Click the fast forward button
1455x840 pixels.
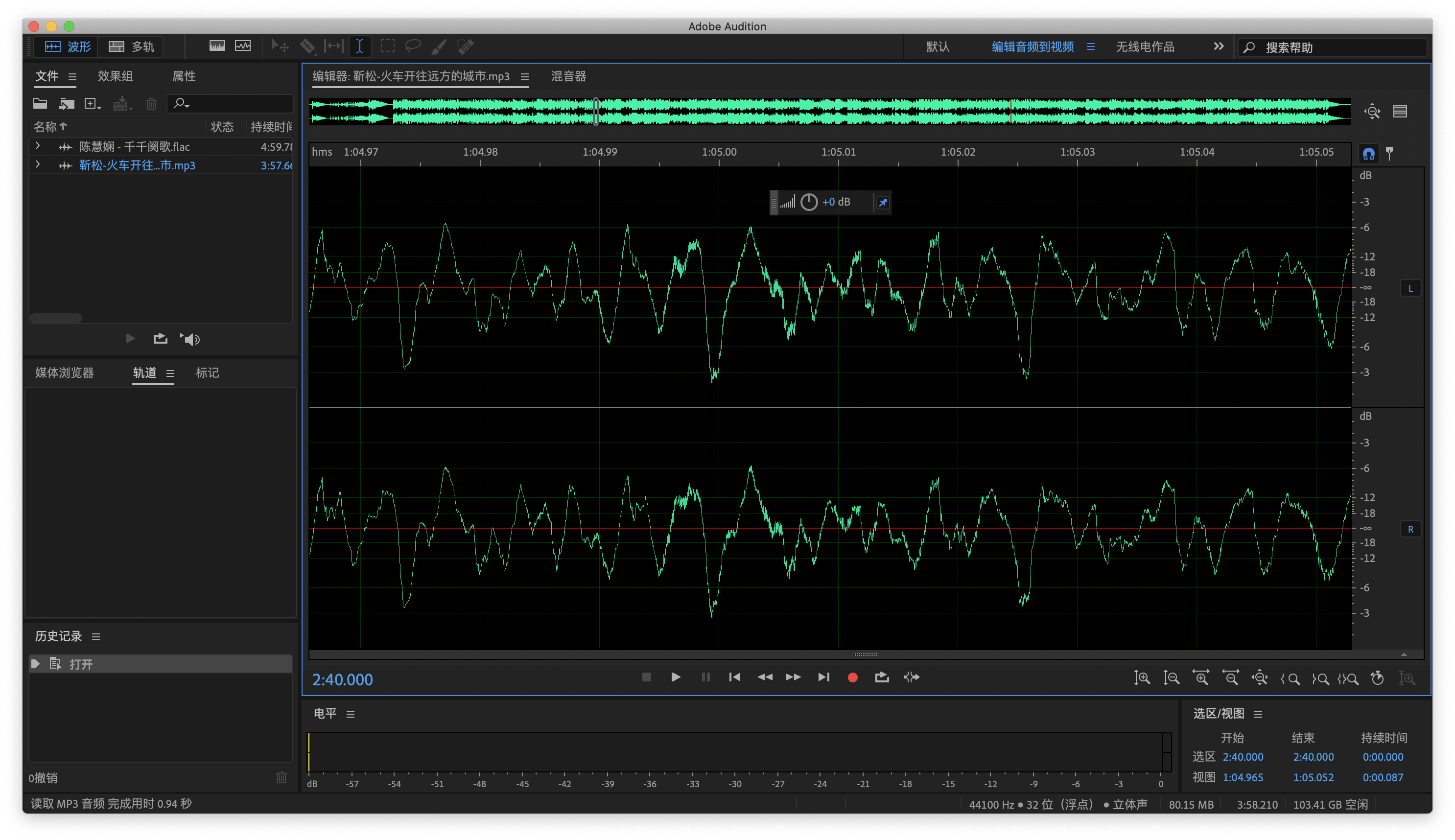793,677
